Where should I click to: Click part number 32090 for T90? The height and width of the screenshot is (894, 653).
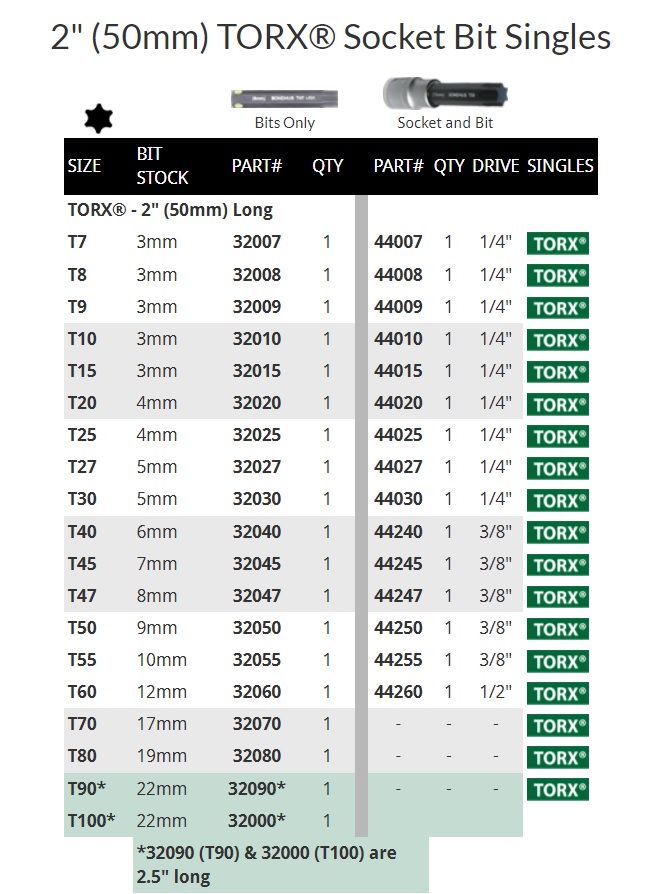[x=257, y=789]
